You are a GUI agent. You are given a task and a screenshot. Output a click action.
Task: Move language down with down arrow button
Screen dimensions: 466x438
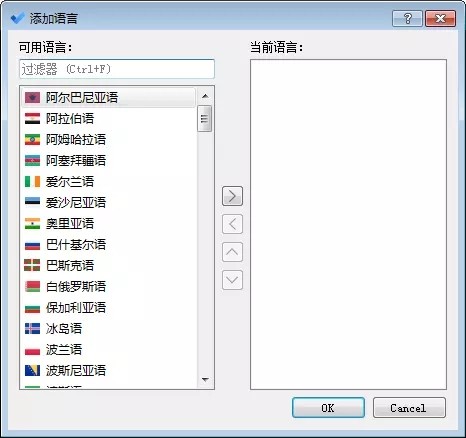click(232, 280)
